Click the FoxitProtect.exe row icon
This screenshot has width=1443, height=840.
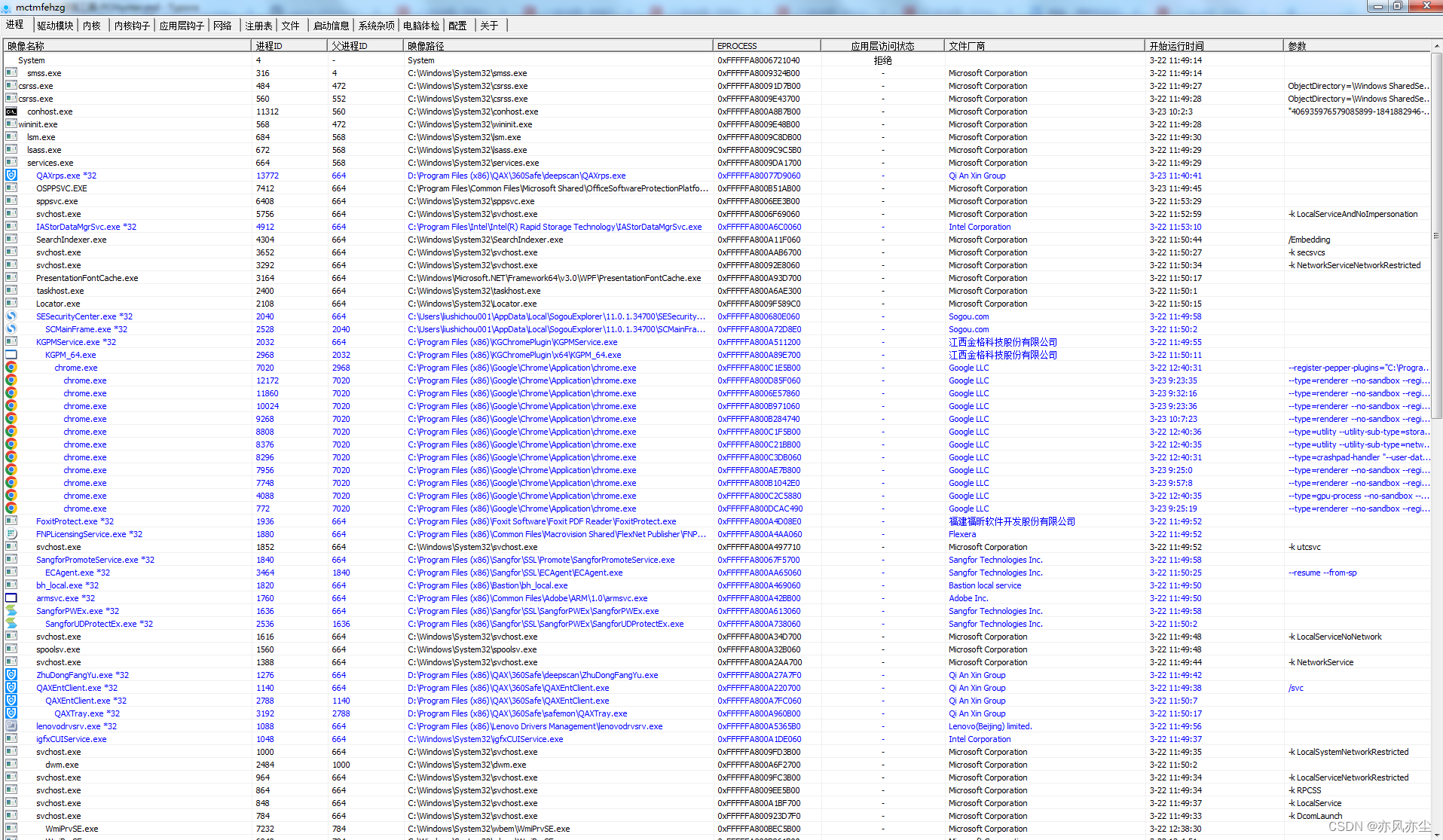tap(11, 521)
